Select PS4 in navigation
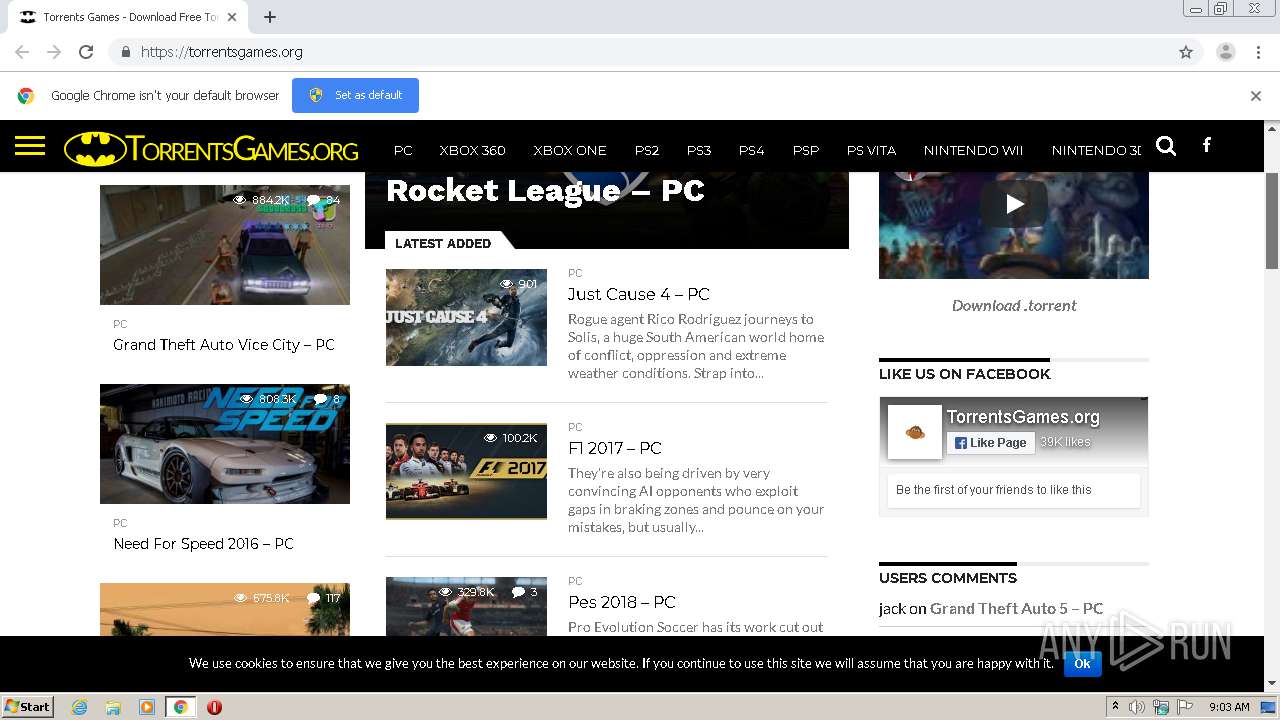Screen dimensions: 1280x720 (751, 150)
